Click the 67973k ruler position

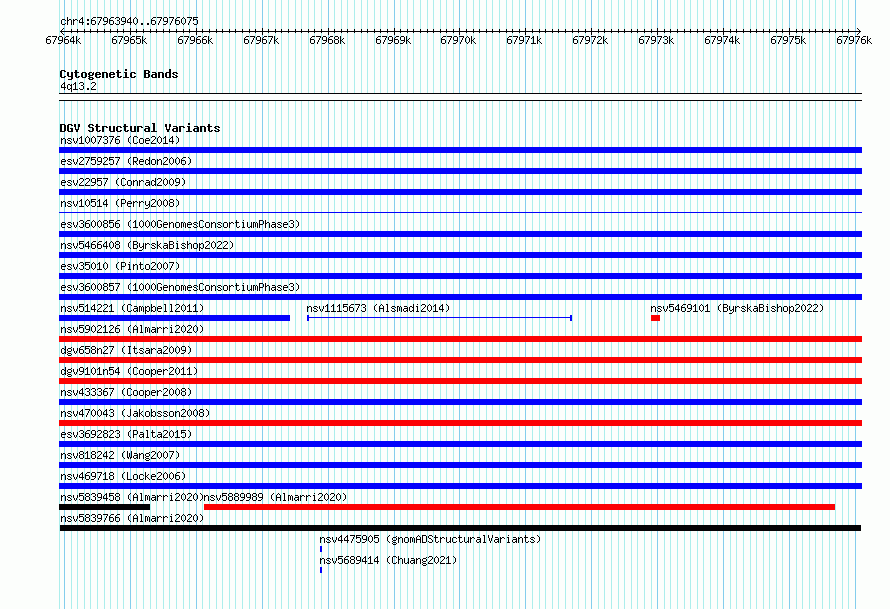pyautogui.click(x=656, y=40)
